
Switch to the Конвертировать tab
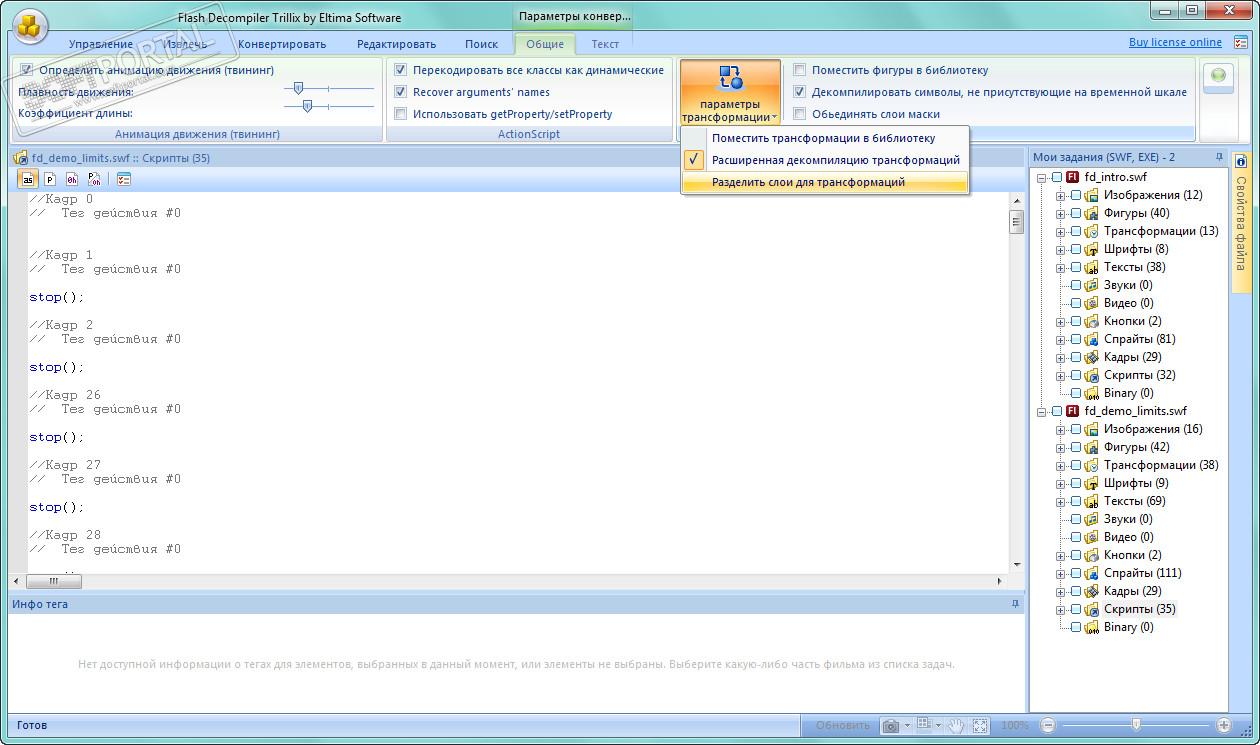coord(282,44)
